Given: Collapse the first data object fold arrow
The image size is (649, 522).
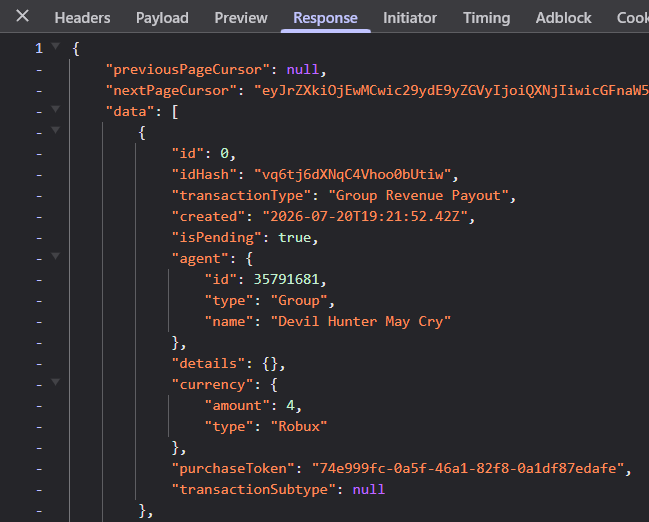Looking at the screenshot, I should click(55, 130).
